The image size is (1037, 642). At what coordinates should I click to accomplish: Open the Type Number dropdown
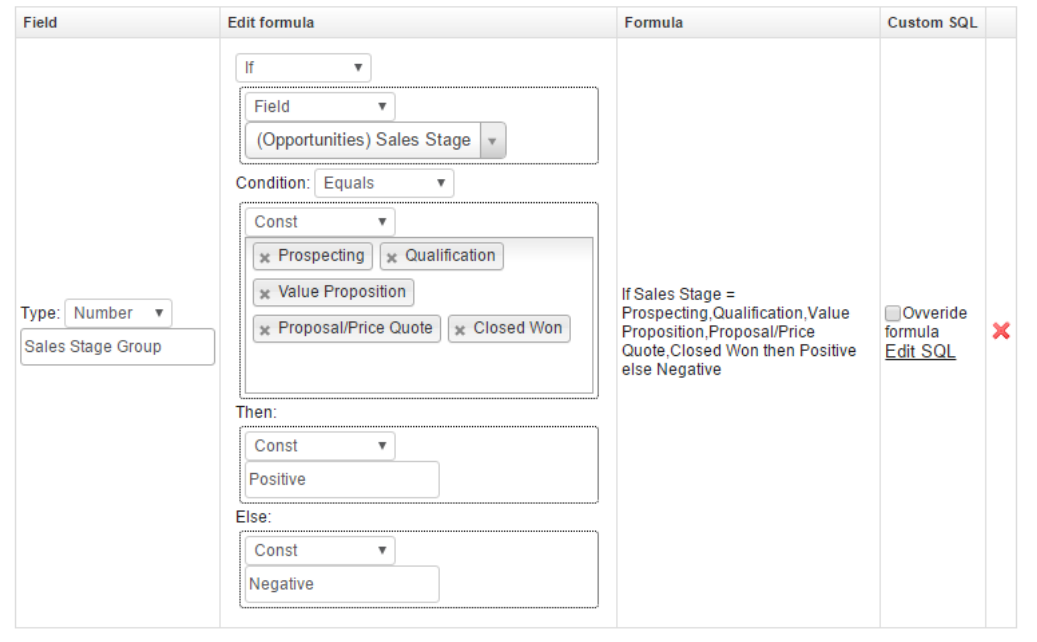click(118, 313)
